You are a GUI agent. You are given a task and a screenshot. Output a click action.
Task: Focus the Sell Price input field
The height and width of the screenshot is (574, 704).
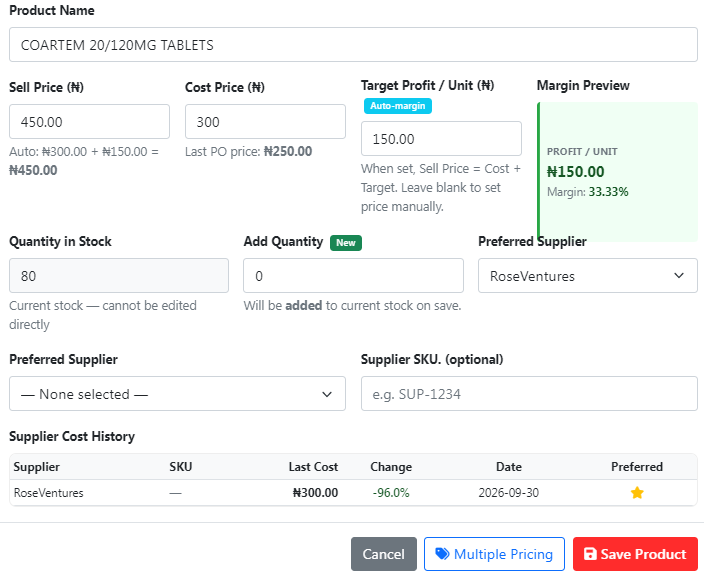point(89,122)
